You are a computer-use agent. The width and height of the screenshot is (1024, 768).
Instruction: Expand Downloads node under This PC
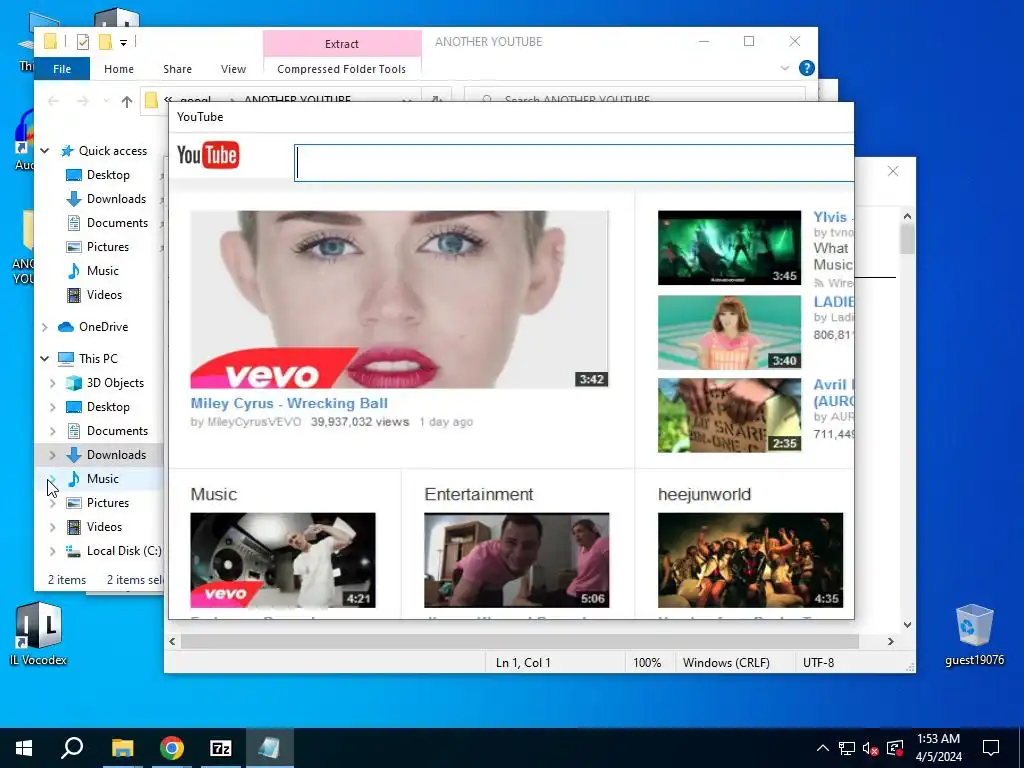point(53,455)
